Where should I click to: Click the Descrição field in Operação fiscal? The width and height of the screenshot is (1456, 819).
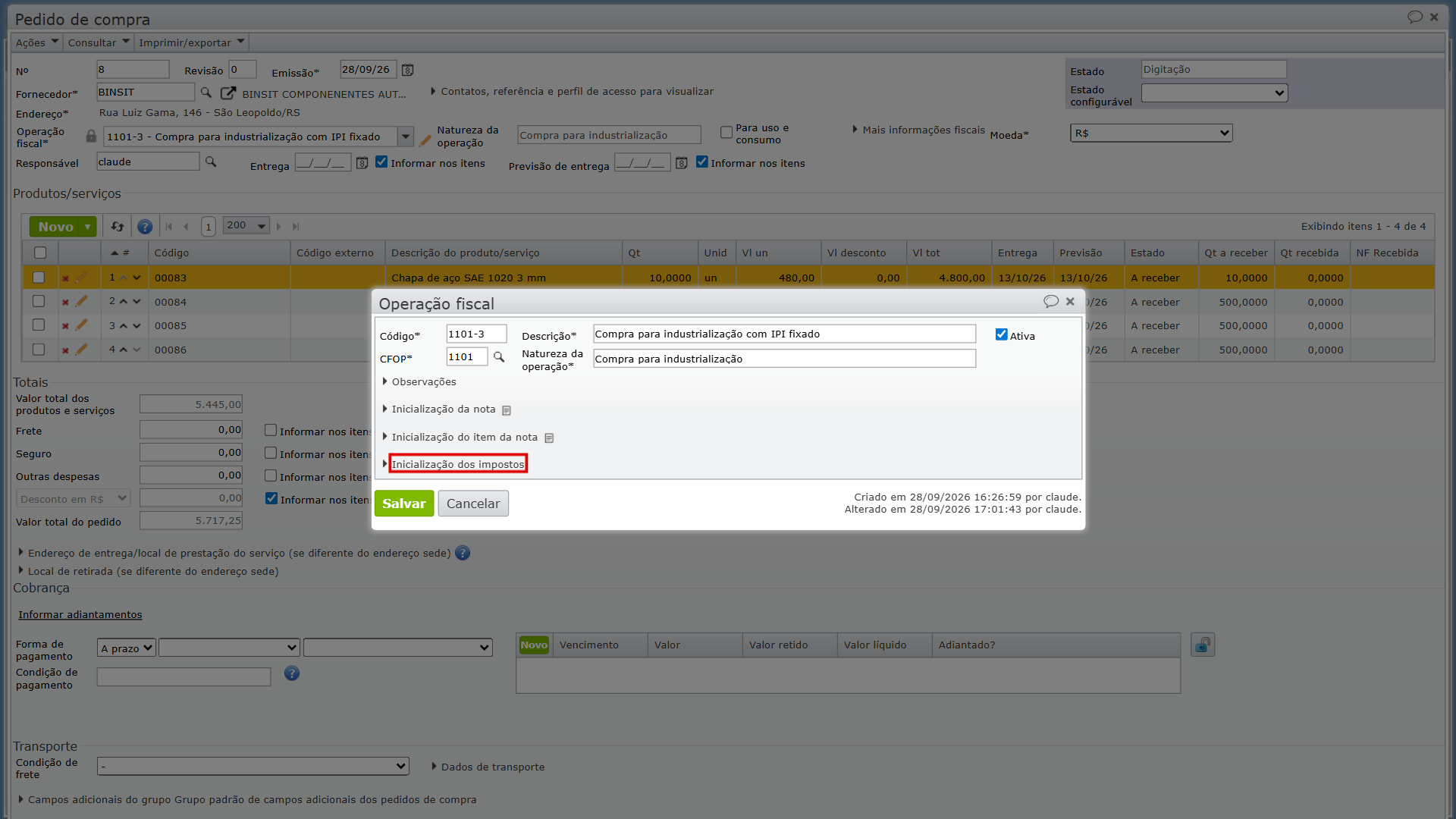(784, 334)
